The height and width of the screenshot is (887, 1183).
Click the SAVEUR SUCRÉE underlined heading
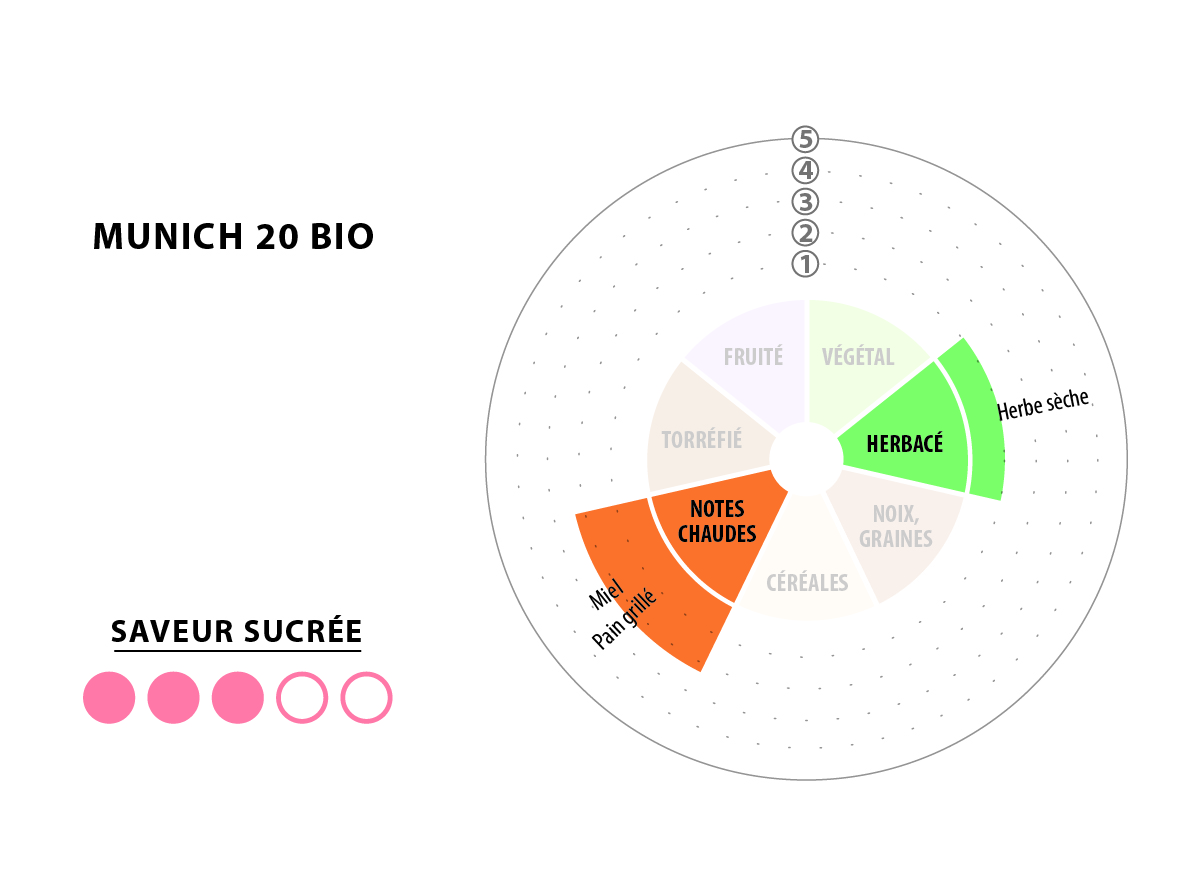[x=236, y=632]
